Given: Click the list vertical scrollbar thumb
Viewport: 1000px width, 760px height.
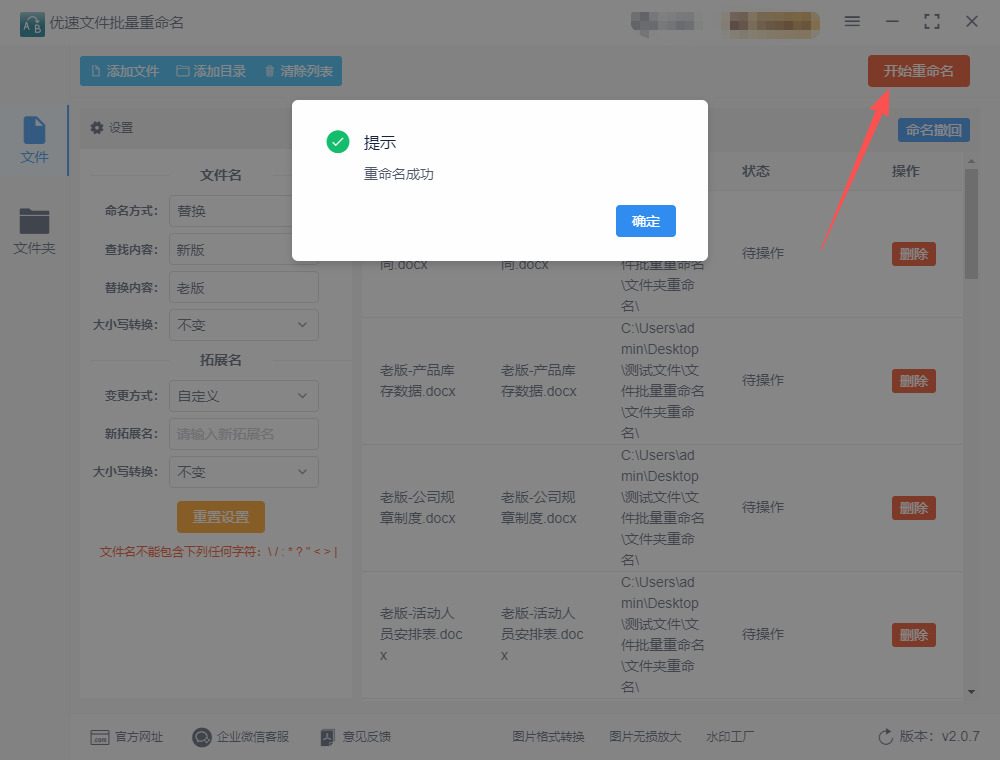Looking at the screenshot, I should (971, 224).
